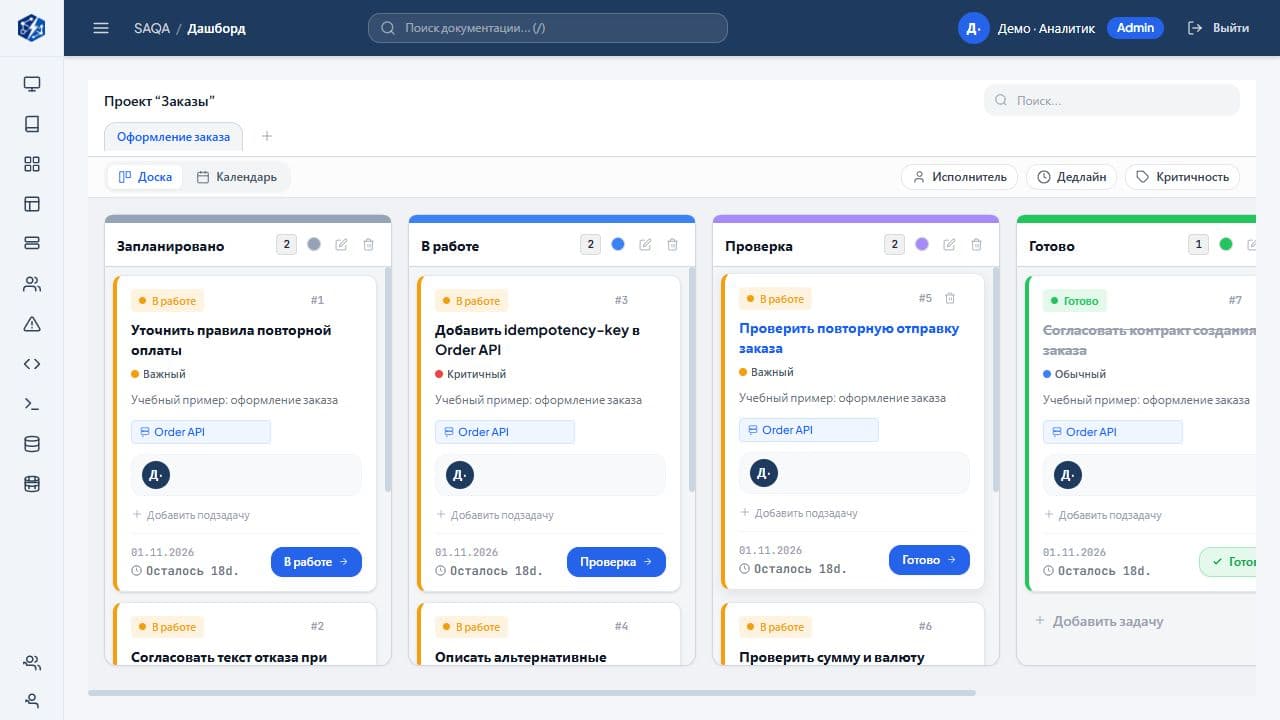Viewport: 1280px width, 720px height.
Task: Click the Admin role badge
Action: (x=1135, y=28)
